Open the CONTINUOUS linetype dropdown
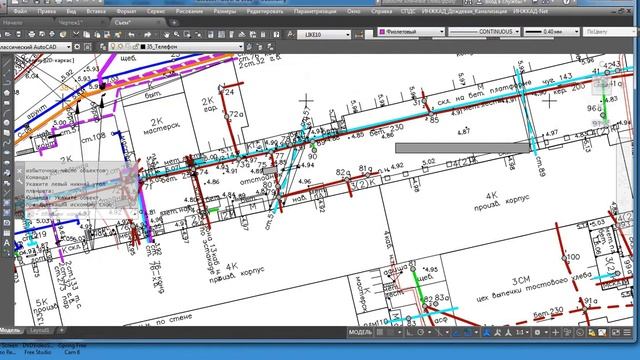This screenshot has width=640, height=360. click(484, 31)
